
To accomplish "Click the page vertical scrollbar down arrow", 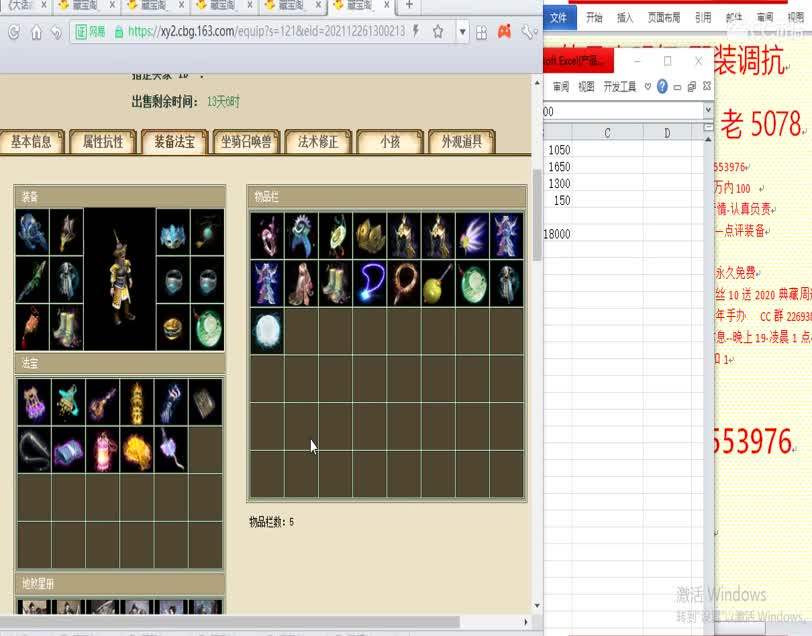I will coord(537,605).
